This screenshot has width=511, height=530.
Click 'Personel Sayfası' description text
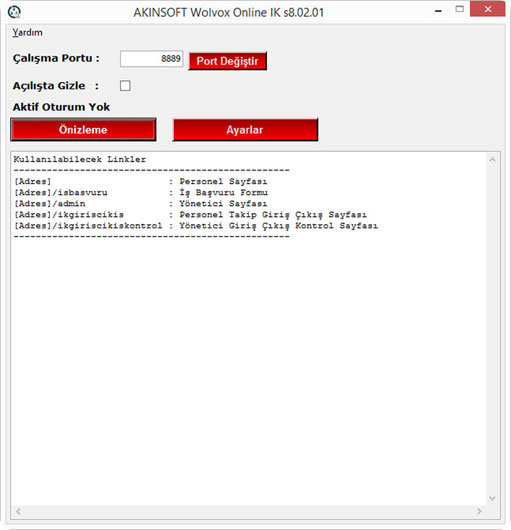(223, 182)
